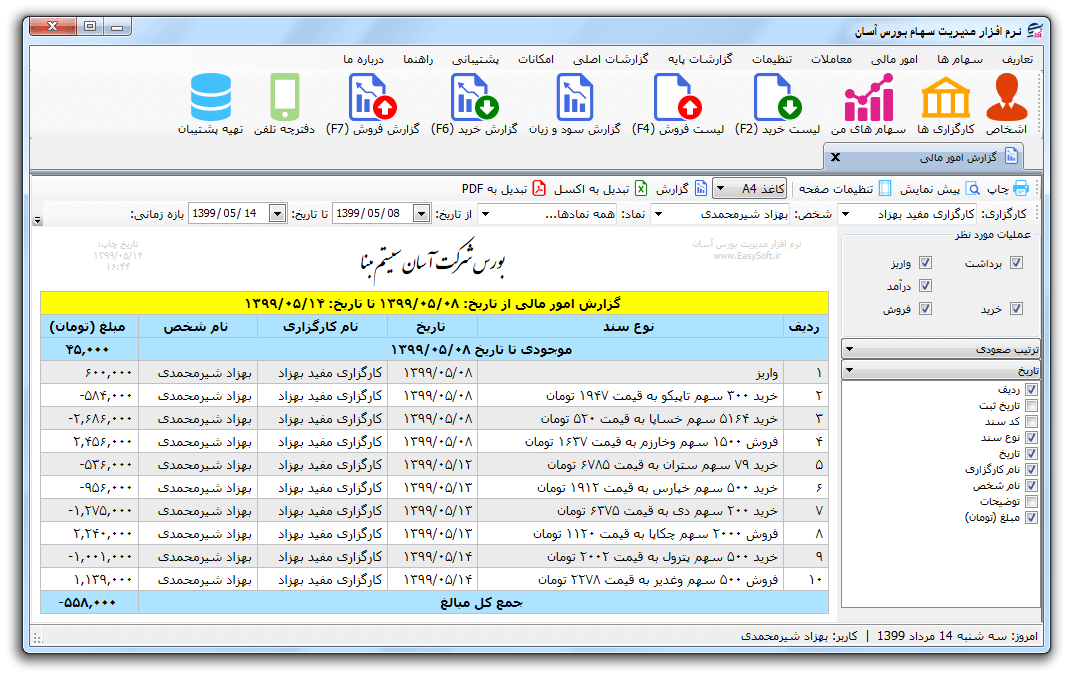Open درباره ما menu

tap(364, 59)
